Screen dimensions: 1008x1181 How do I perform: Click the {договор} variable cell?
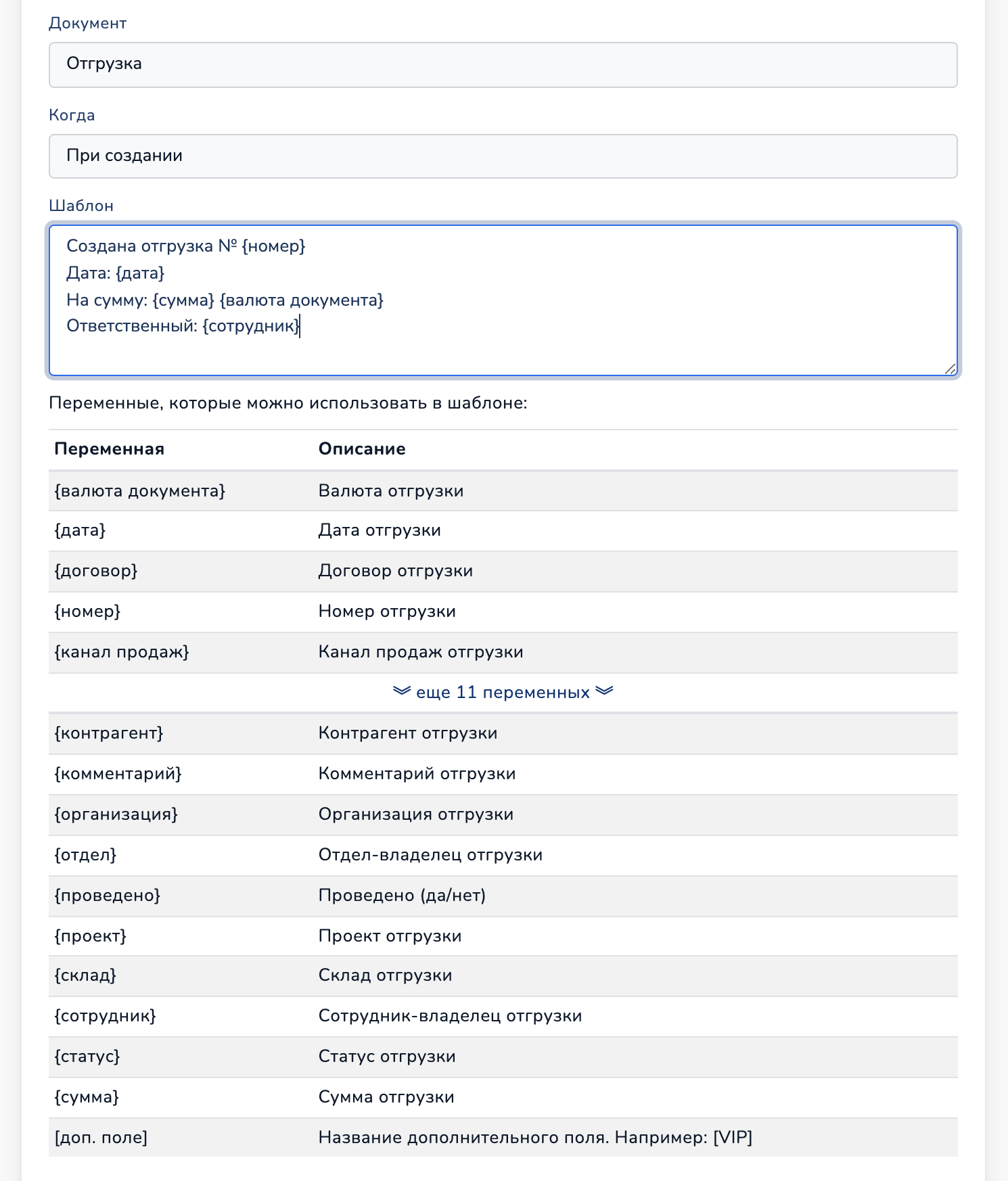point(96,571)
